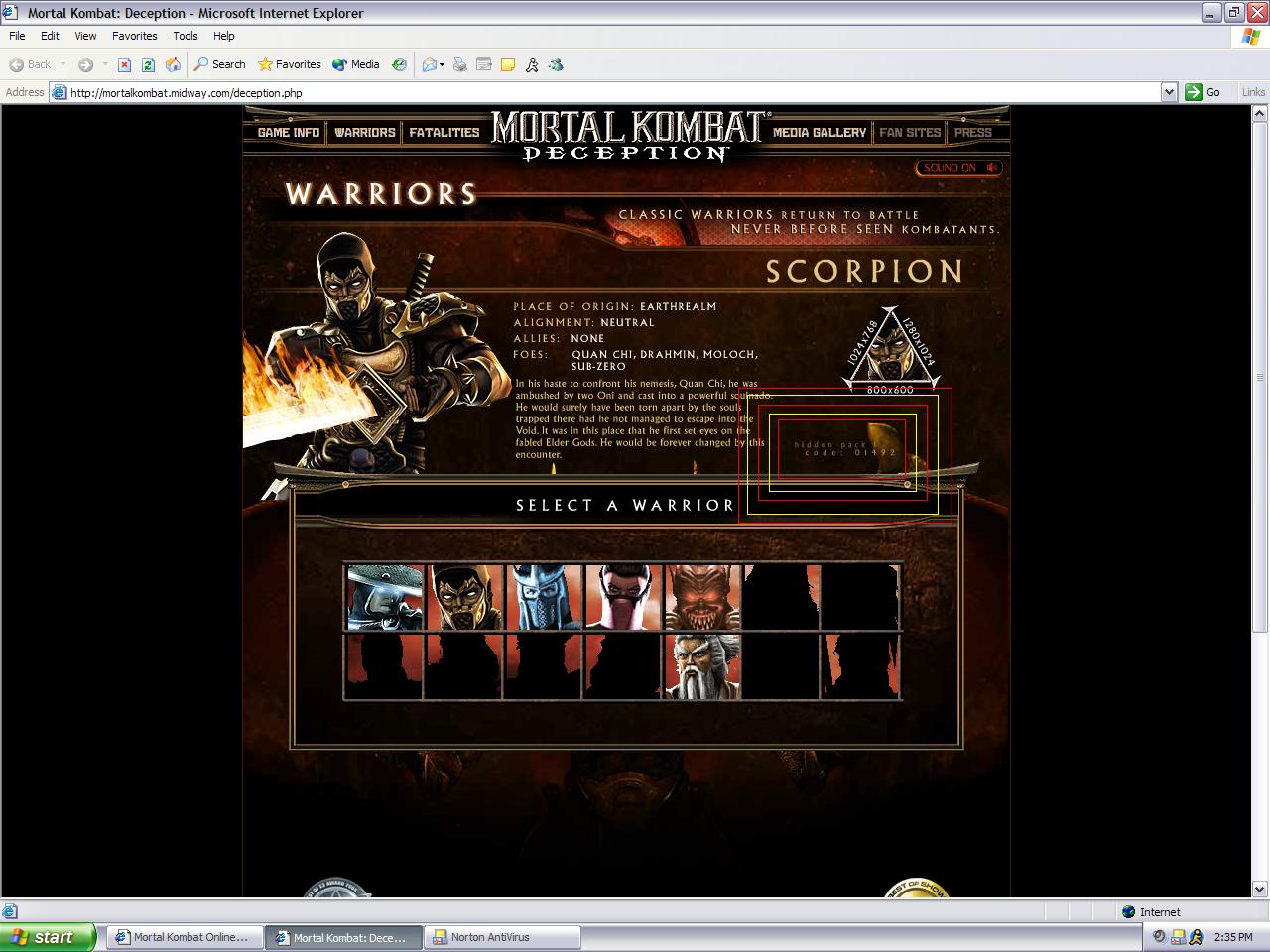The height and width of the screenshot is (952, 1270).
Task: Open the History toolbar icon
Action: (x=399, y=64)
